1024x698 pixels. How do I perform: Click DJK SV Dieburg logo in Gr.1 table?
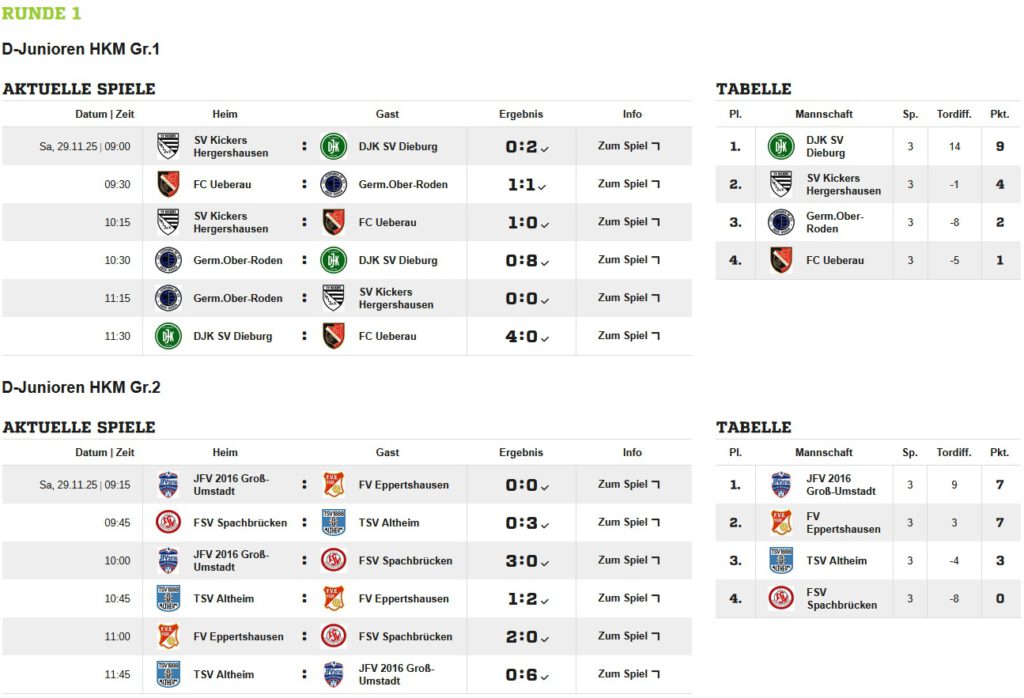coord(781,146)
